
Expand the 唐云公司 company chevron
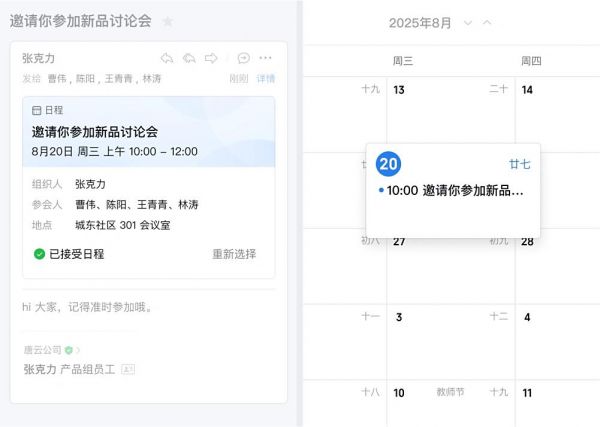78,350
